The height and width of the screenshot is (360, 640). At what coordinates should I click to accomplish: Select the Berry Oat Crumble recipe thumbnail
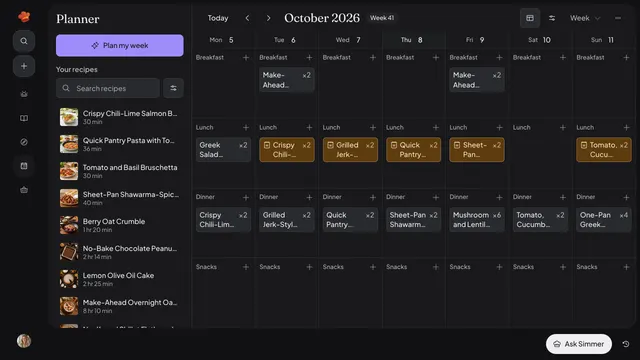[x=69, y=225]
